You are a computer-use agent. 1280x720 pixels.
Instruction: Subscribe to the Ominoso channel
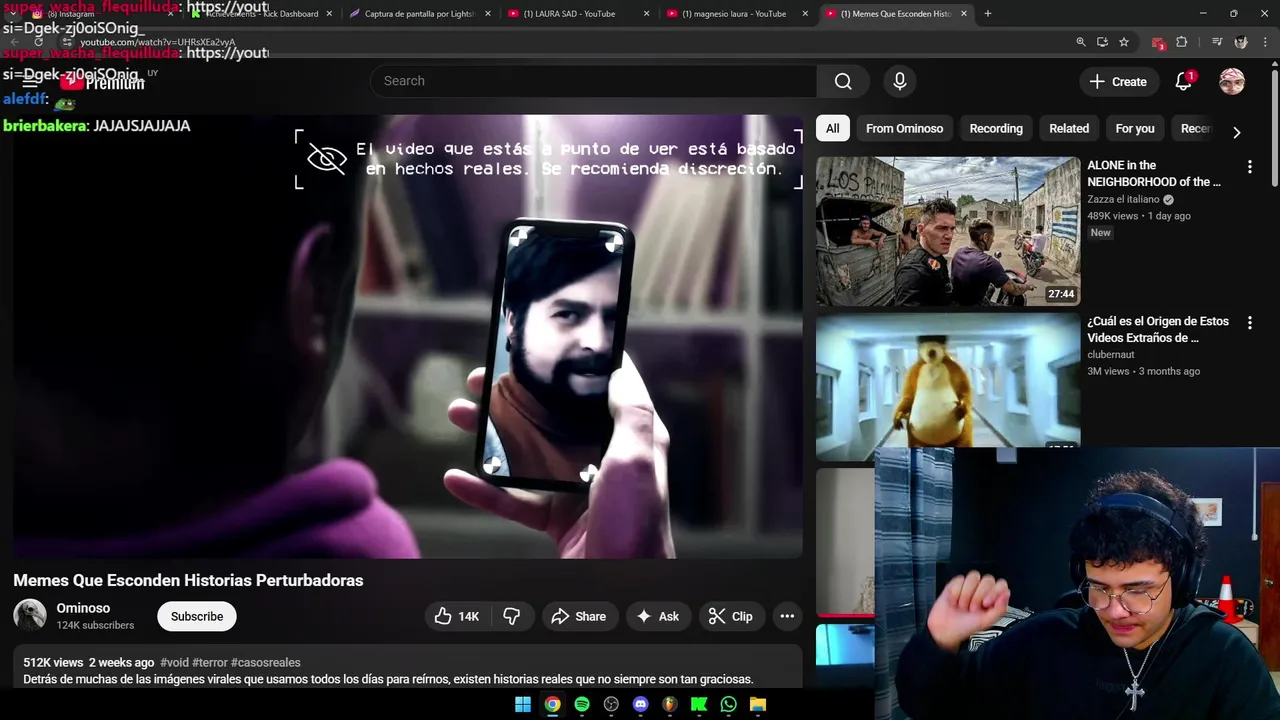coord(197,616)
